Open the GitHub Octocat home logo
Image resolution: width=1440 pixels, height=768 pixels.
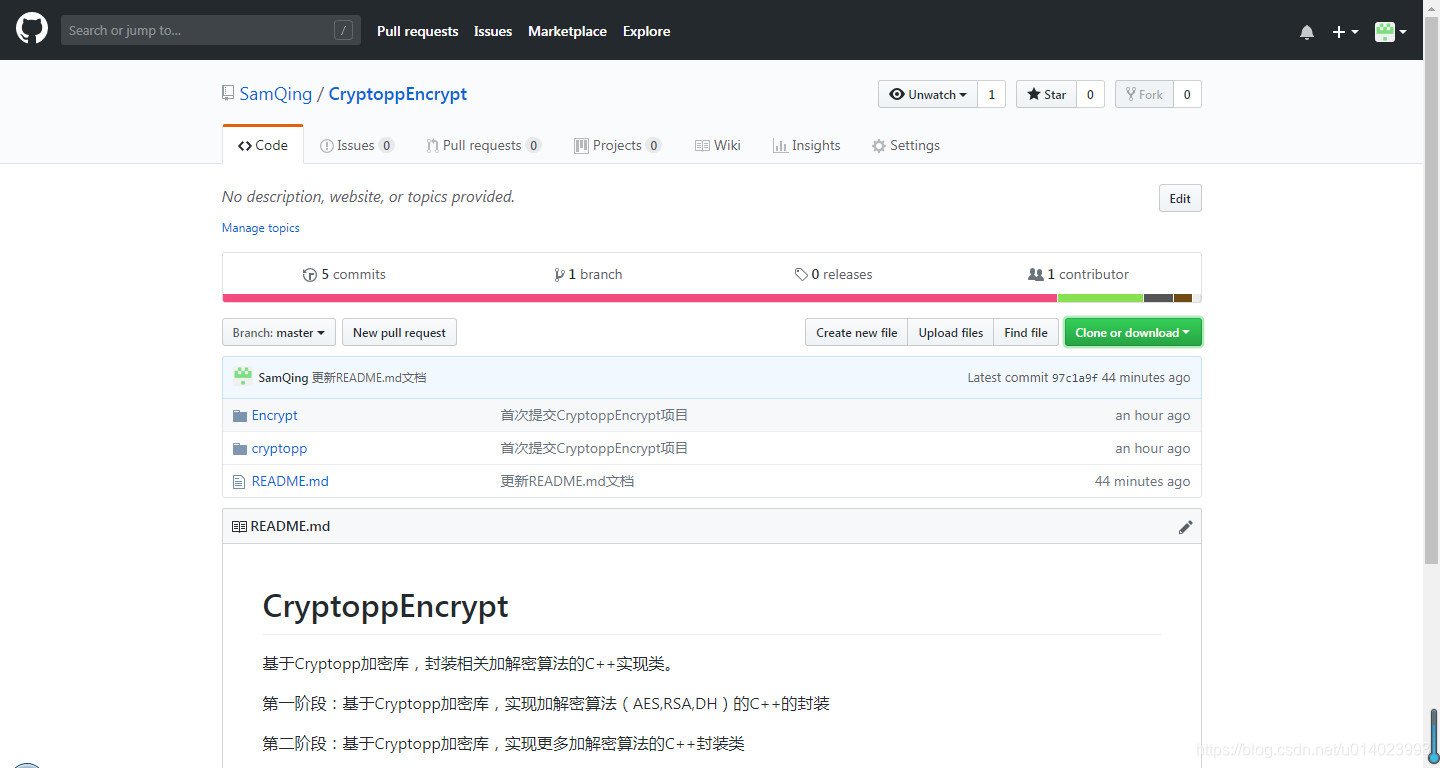[32, 29]
